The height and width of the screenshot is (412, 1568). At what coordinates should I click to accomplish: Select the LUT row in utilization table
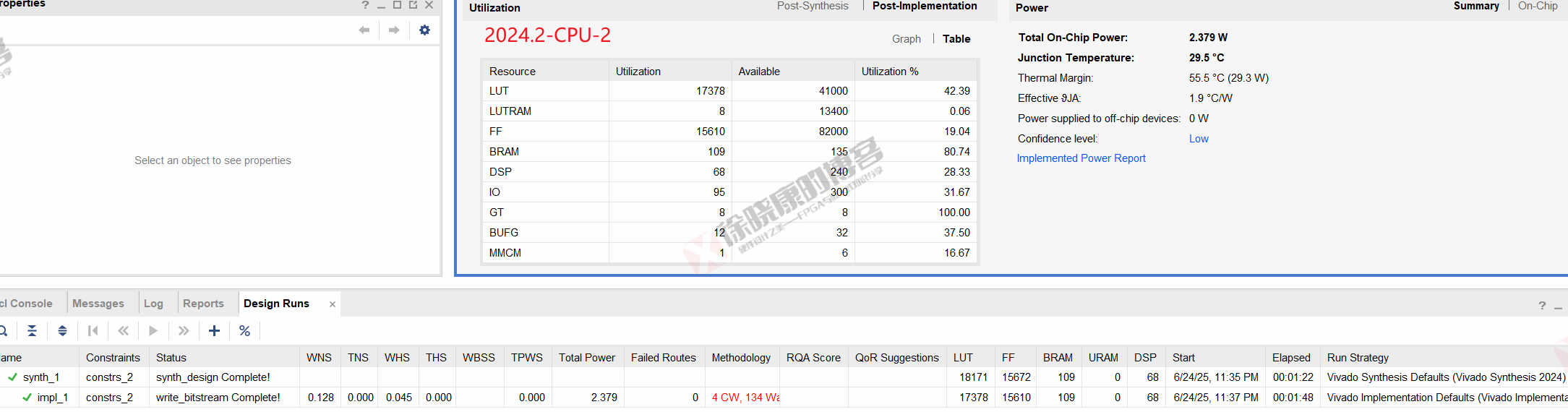point(730,90)
